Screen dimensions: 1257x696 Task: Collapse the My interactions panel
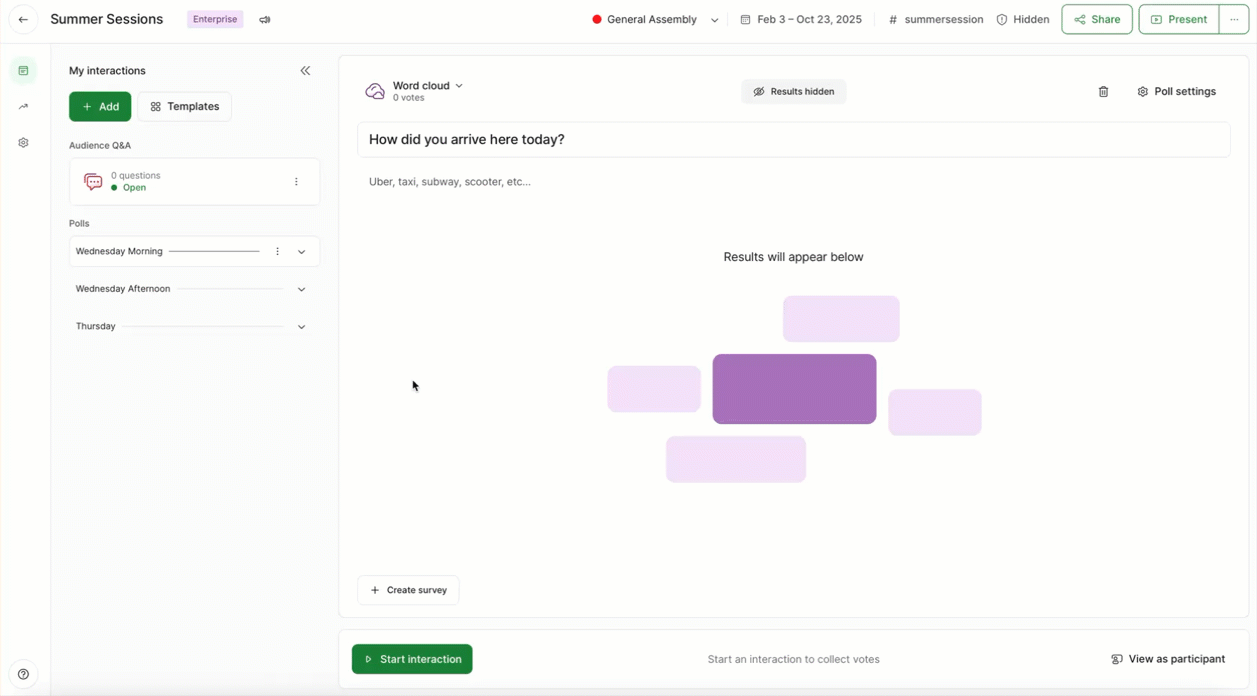[305, 71]
